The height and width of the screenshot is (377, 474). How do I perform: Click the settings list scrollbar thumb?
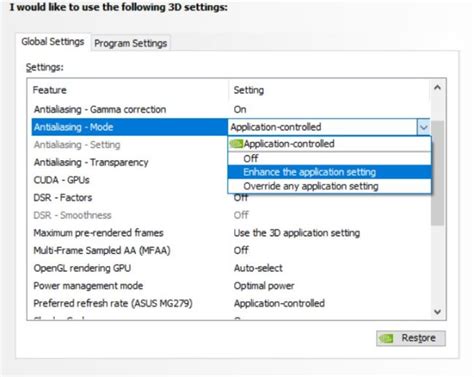437,173
